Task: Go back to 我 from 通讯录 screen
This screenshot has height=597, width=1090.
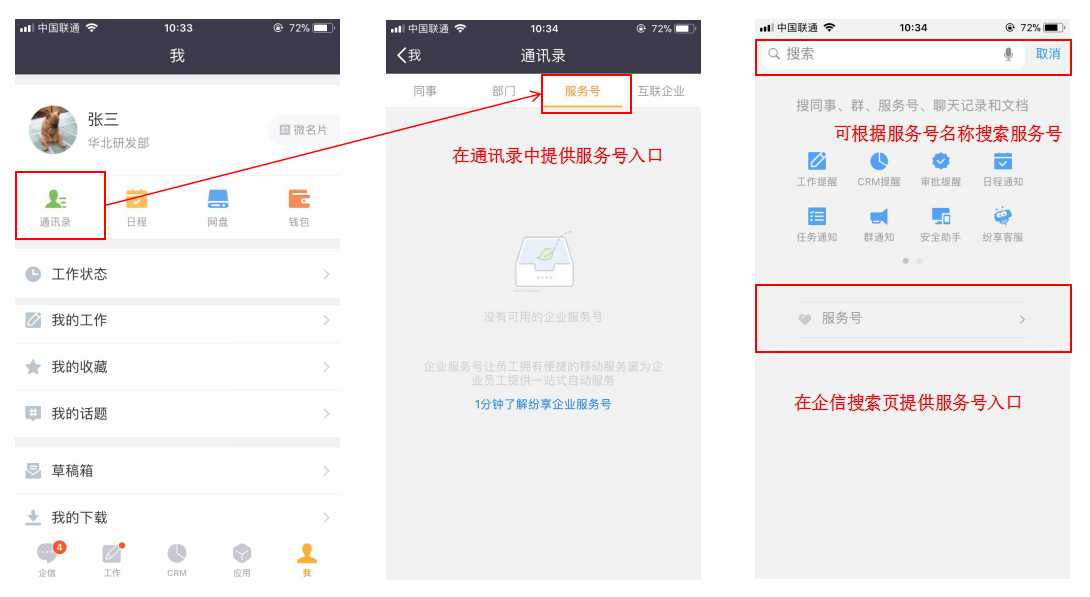Action: (x=409, y=56)
